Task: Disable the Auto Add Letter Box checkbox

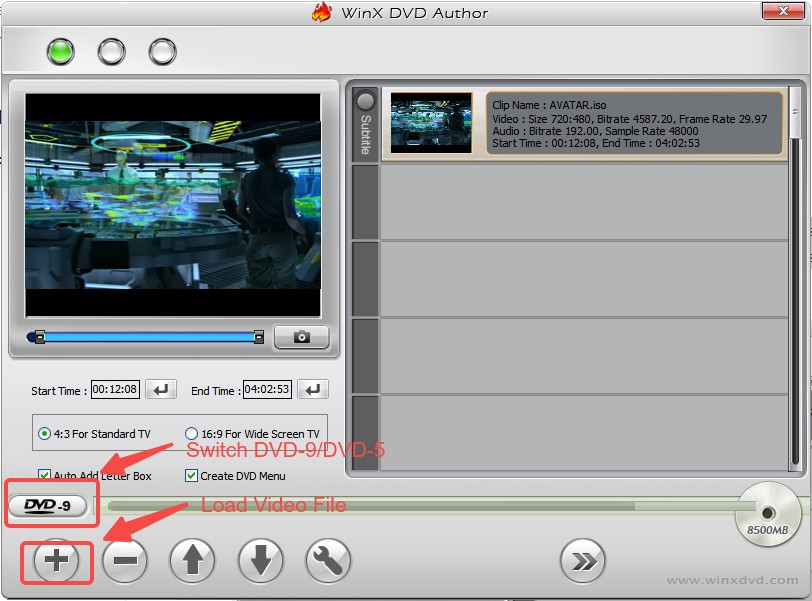Action: [x=44, y=475]
